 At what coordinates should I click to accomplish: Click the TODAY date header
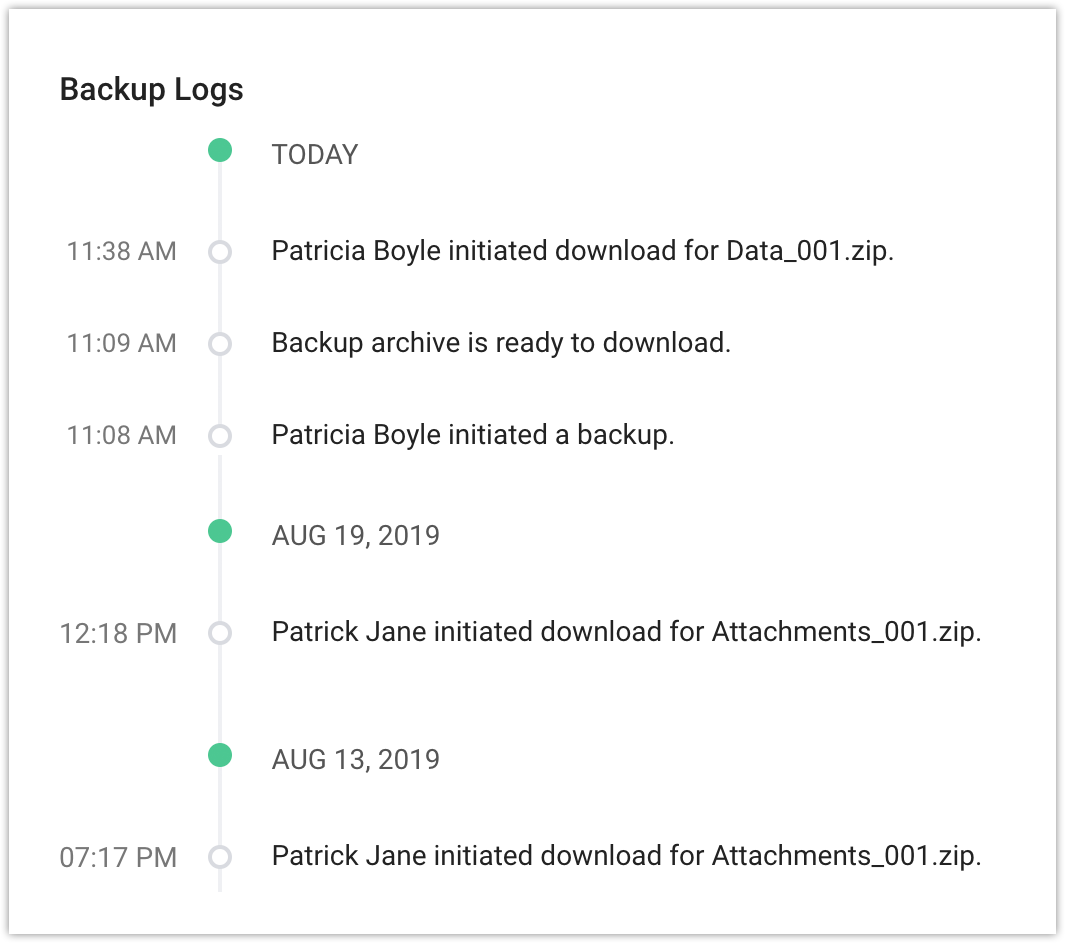click(315, 155)
